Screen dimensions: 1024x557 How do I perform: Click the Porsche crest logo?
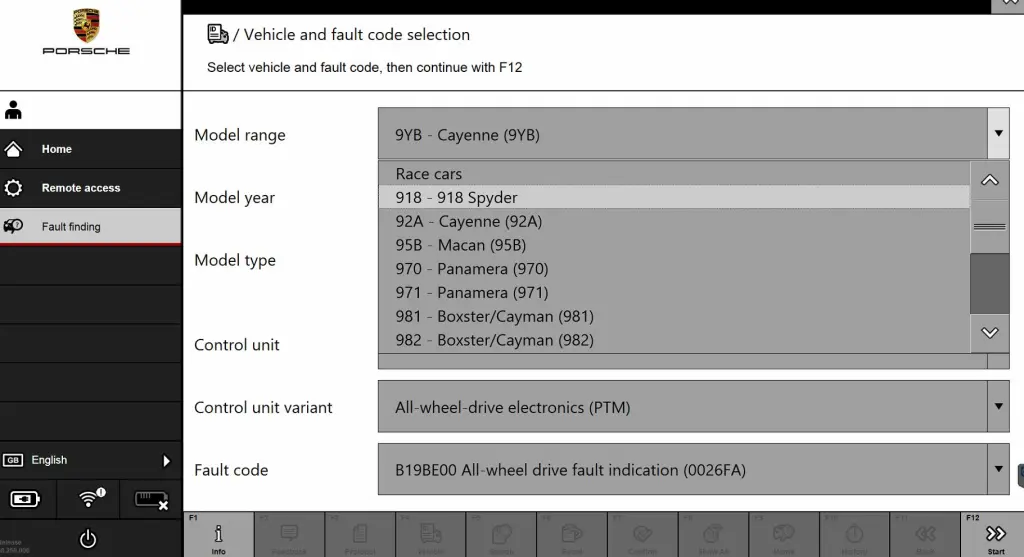(86, 26)
